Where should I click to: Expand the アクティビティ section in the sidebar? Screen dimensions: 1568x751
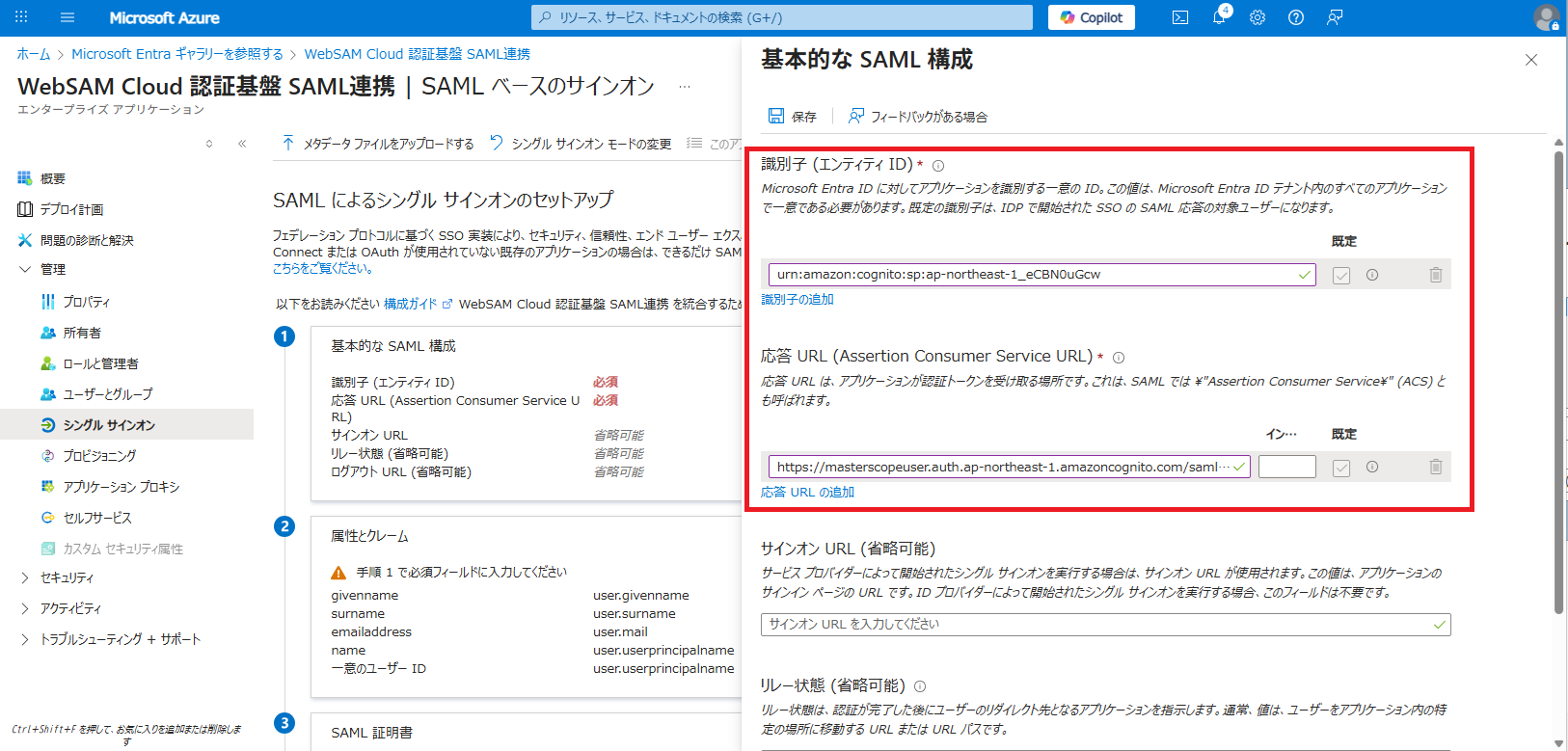pos(25,608)
